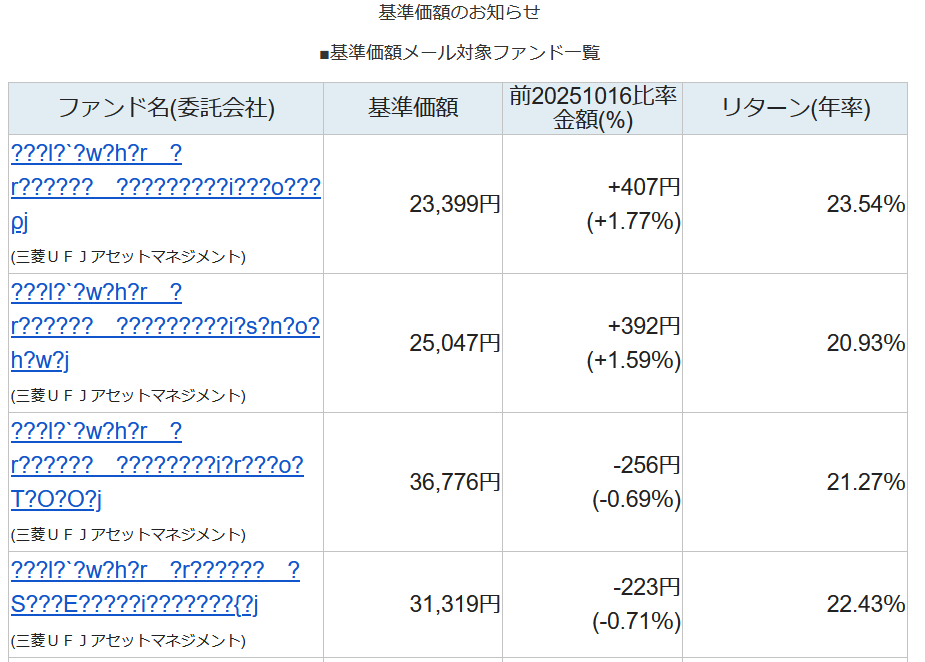Click the 基準価額 column header
The width and height of the screenshot is (925, 662).
pyautogui.click(x=413, y=108)
